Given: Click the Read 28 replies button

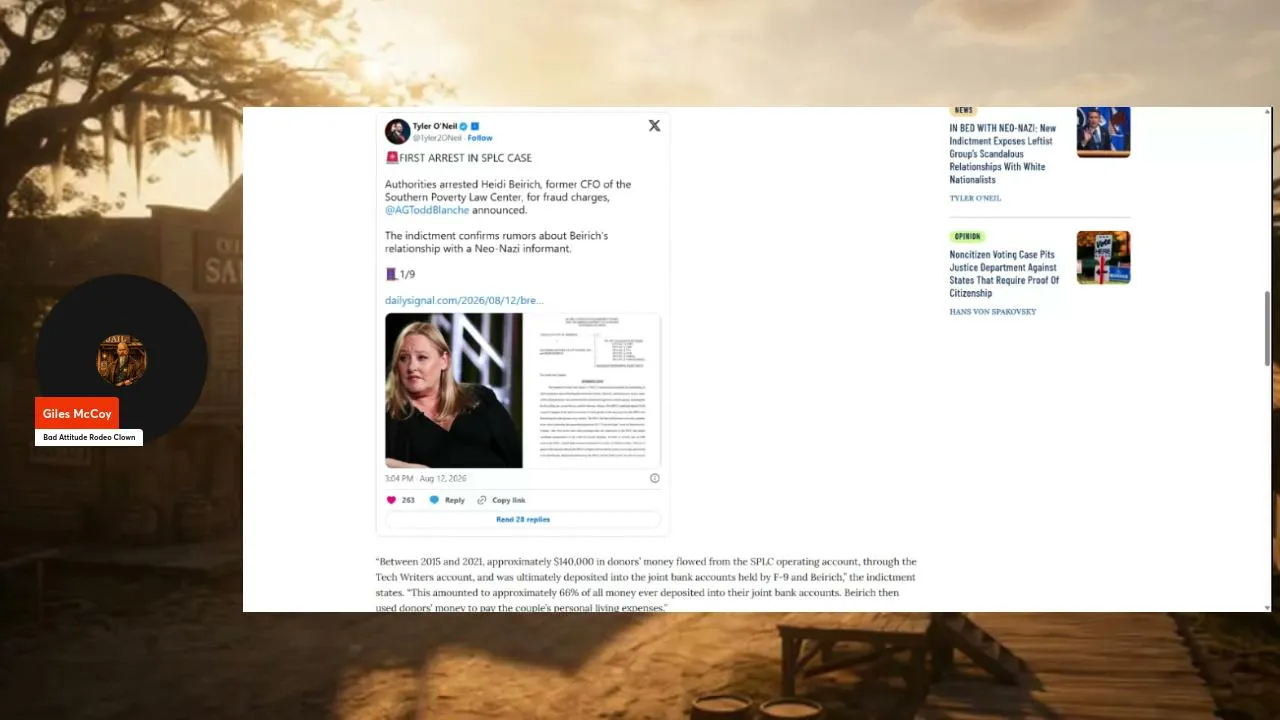Looking at the screenshot, I should coord(523,520).
